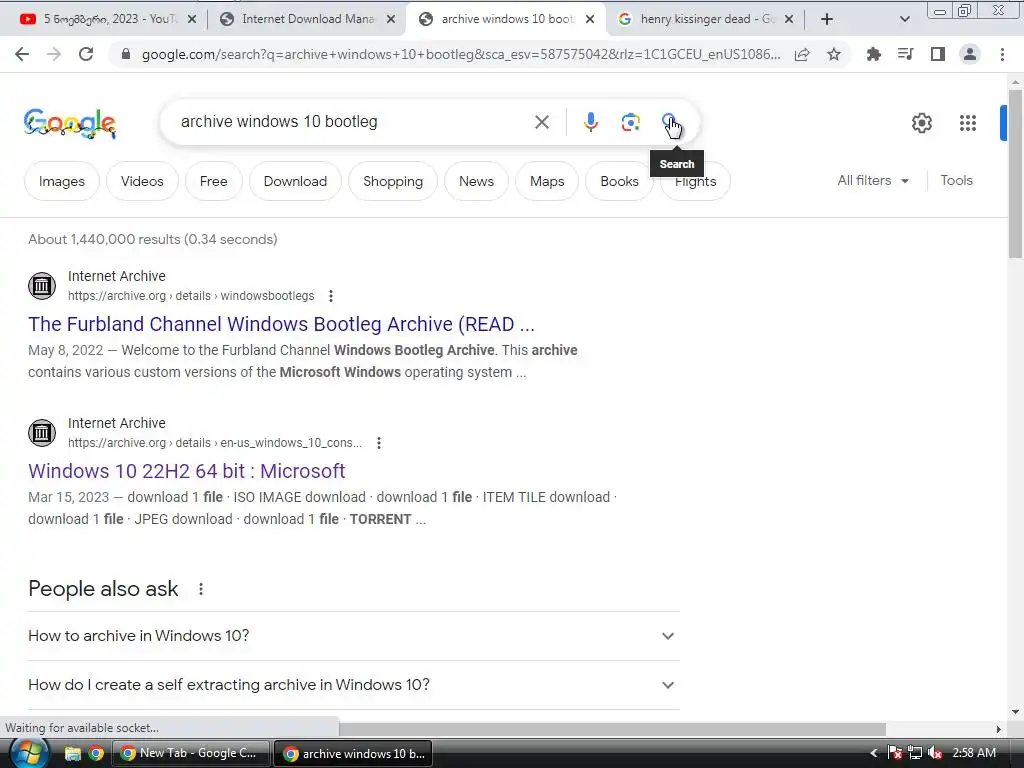Click the first result's Internet Archive favicon
This screenshot has height=768, width=1024.
coord(42,285)
